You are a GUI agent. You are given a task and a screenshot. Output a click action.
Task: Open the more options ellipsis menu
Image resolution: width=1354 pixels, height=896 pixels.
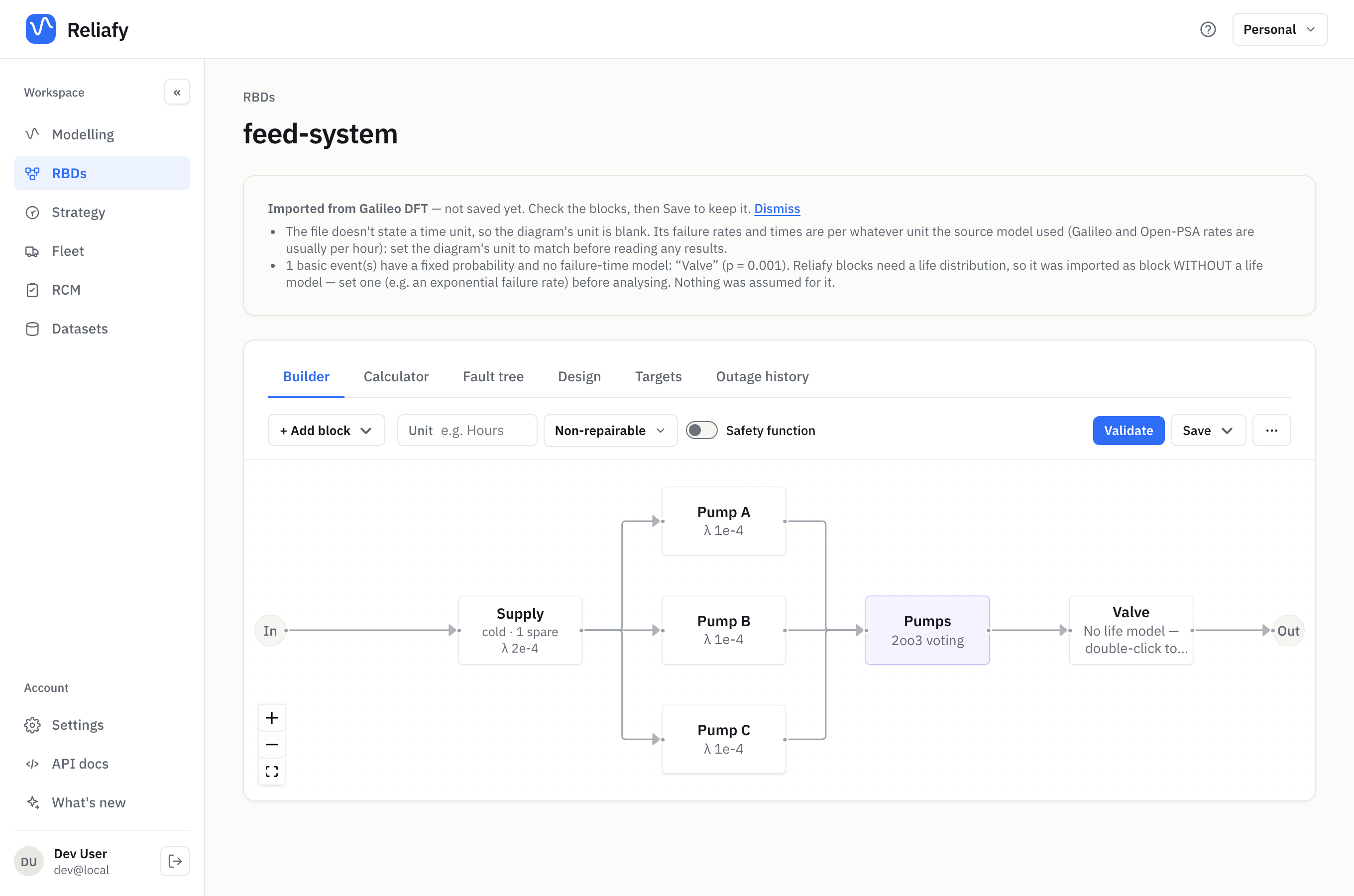click(x=1271, y=430)
